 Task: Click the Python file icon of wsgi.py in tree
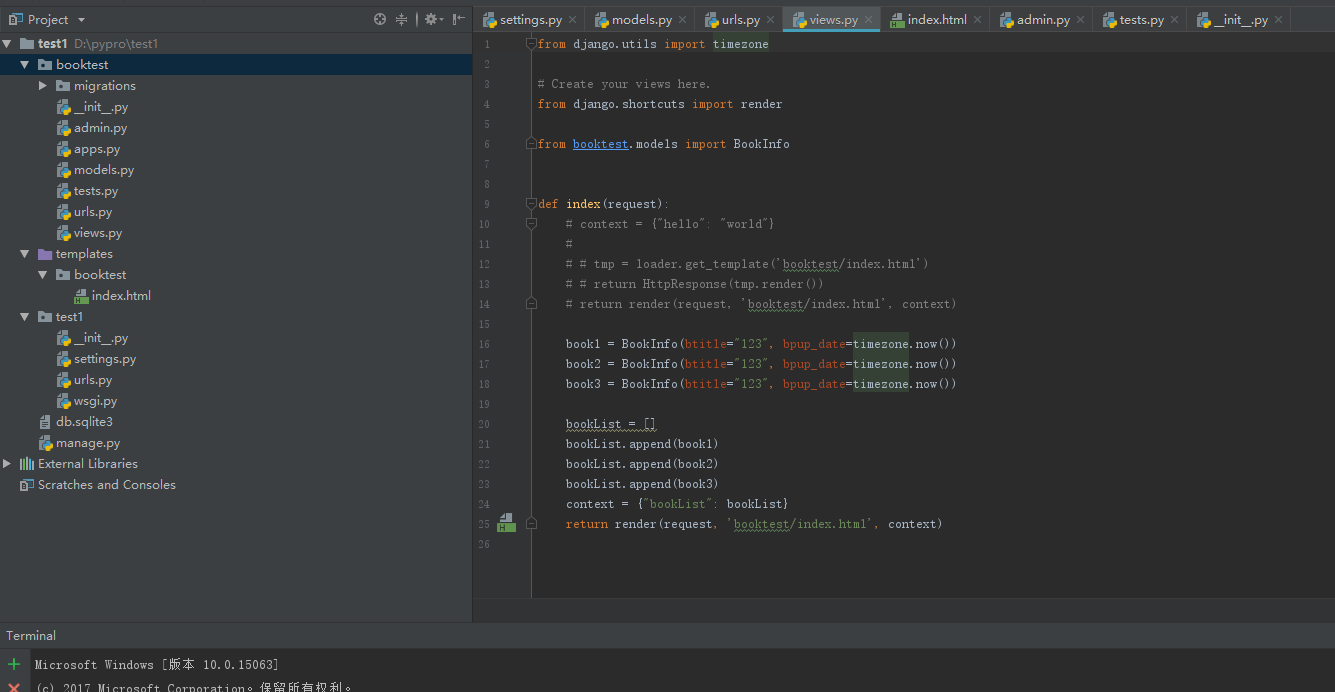pyautogui.click(x=64, y=401)
